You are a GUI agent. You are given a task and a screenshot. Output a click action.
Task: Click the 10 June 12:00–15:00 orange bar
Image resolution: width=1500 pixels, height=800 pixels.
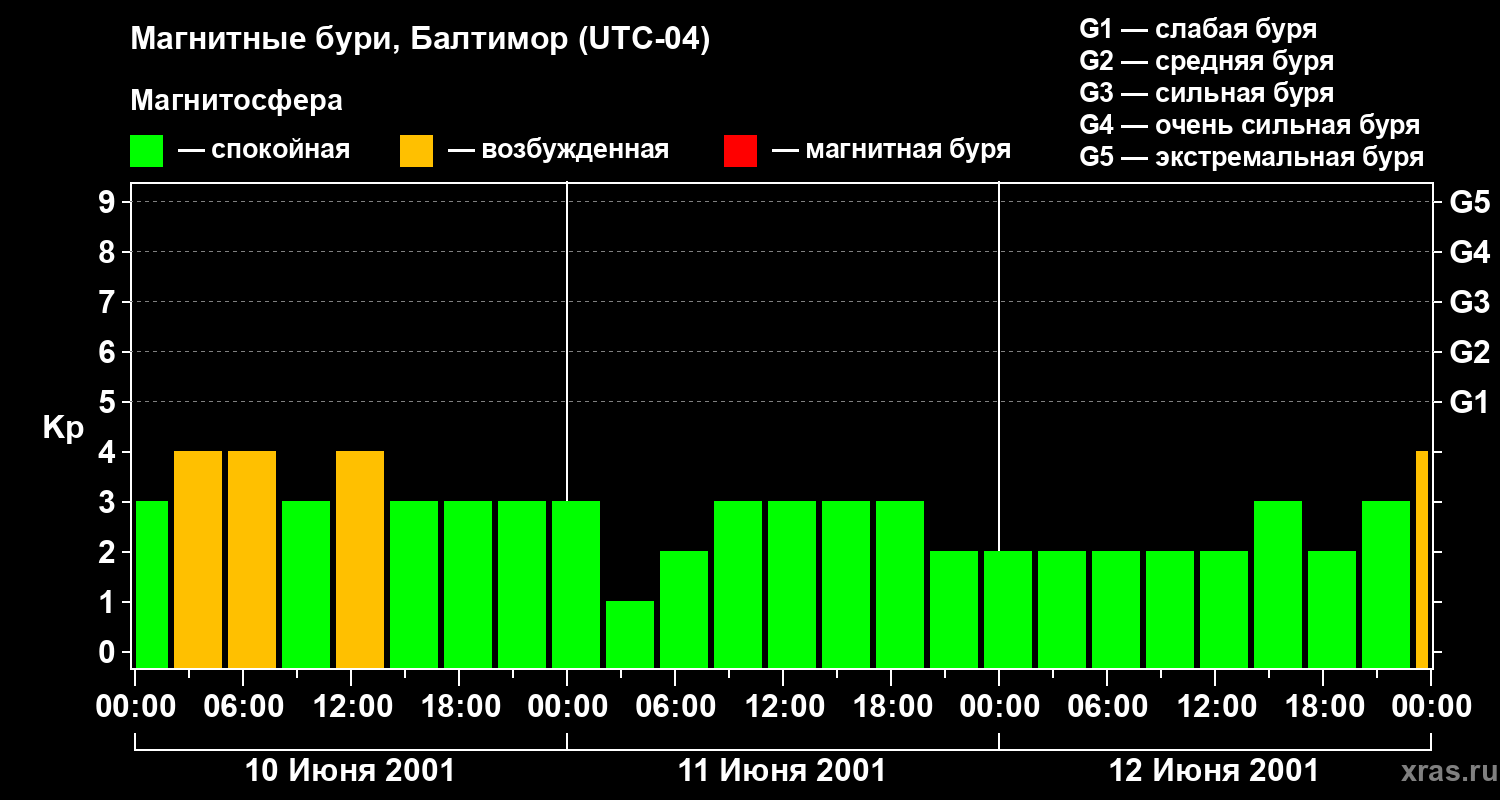[360, 560]
